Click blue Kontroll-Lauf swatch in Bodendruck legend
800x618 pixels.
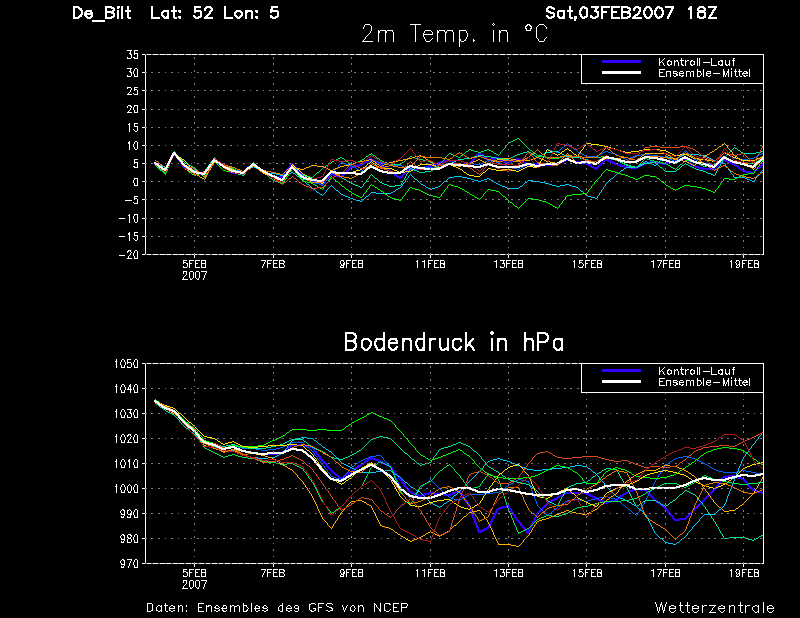coord(621,371)
